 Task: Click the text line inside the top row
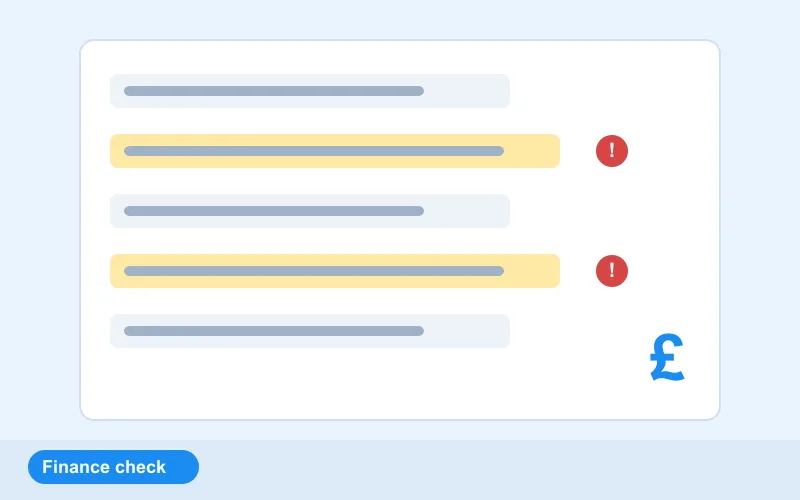274,91
